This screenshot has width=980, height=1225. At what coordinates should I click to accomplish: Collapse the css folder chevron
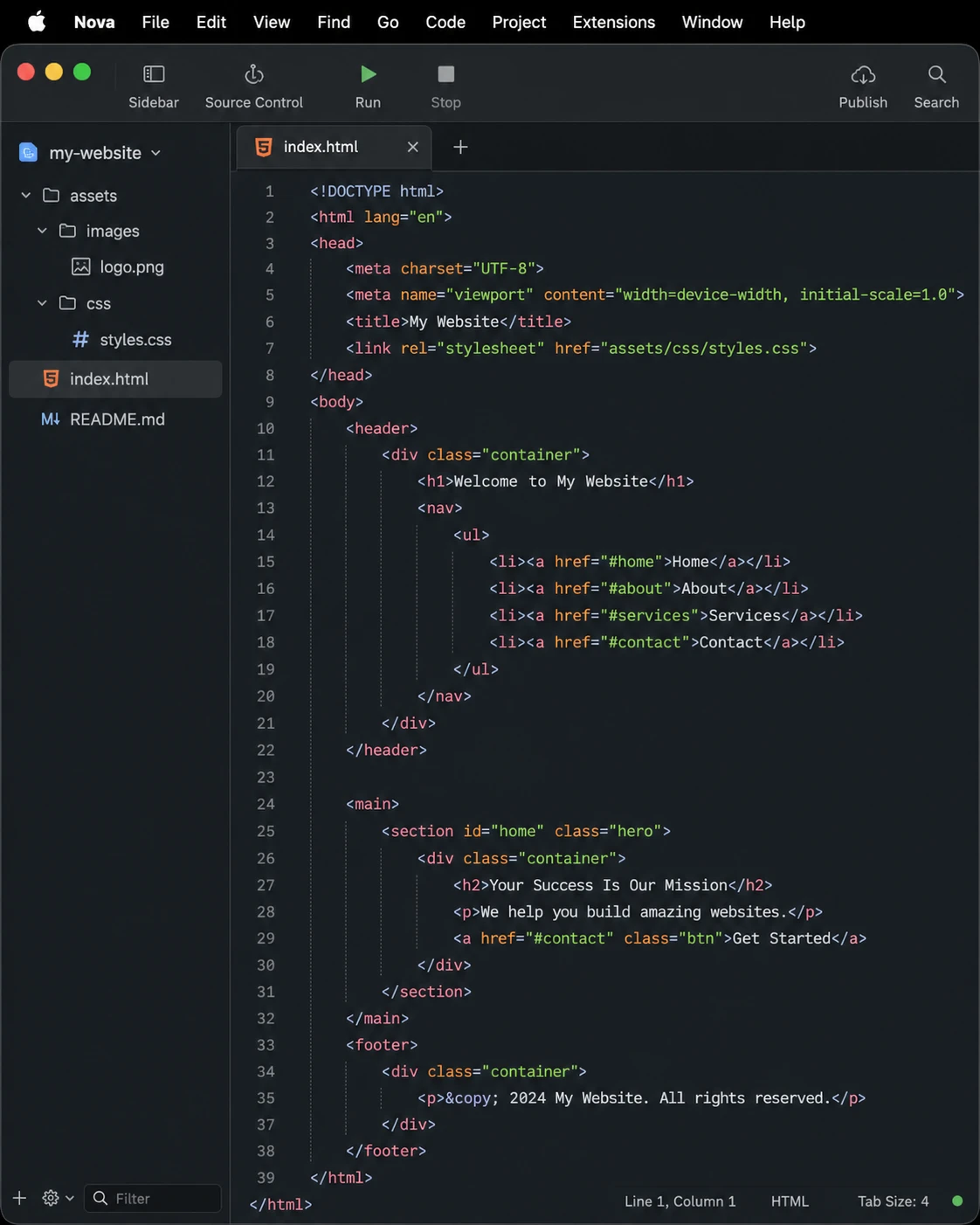(42, 303)
